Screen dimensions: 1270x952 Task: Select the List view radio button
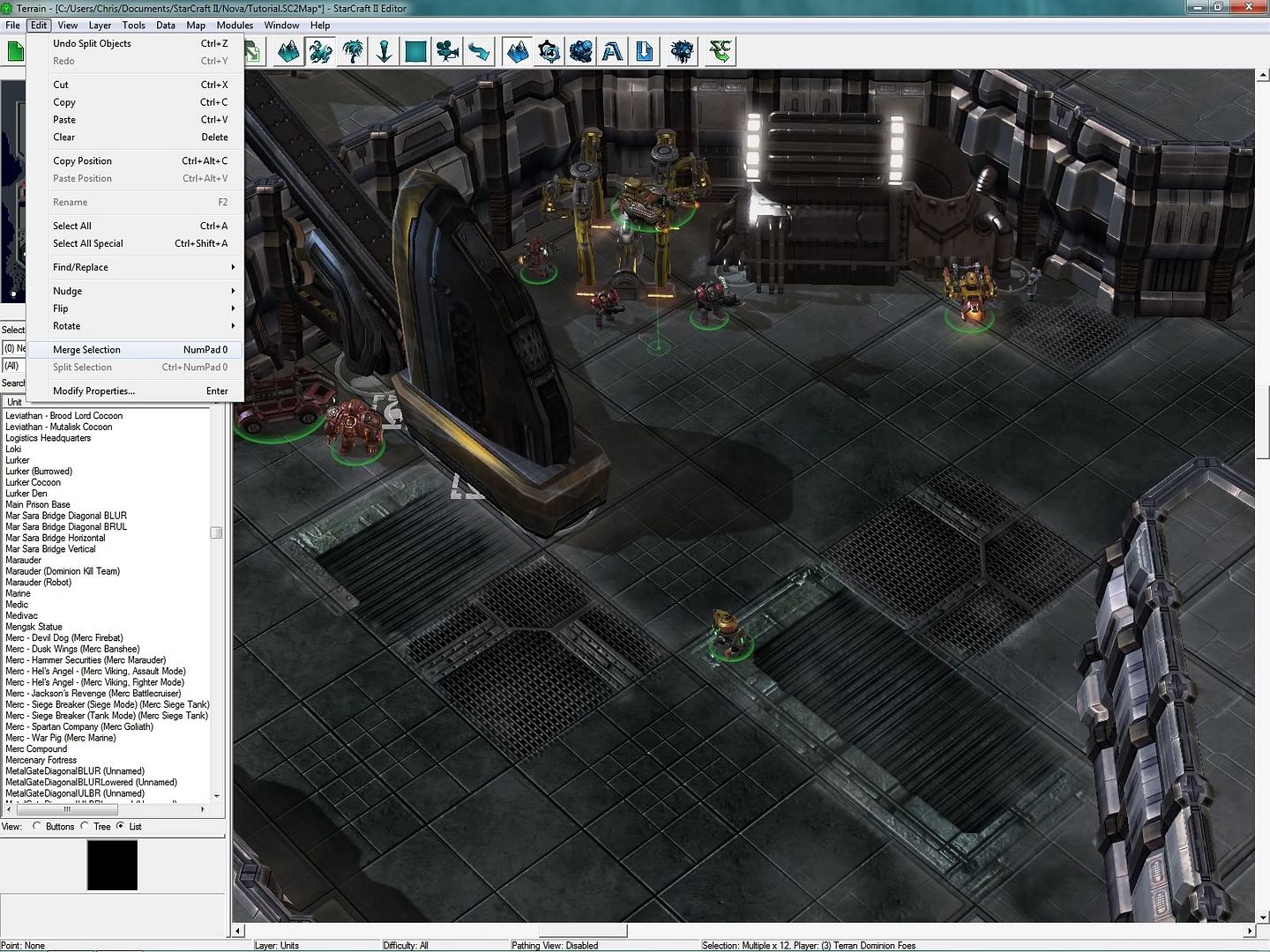120,826
